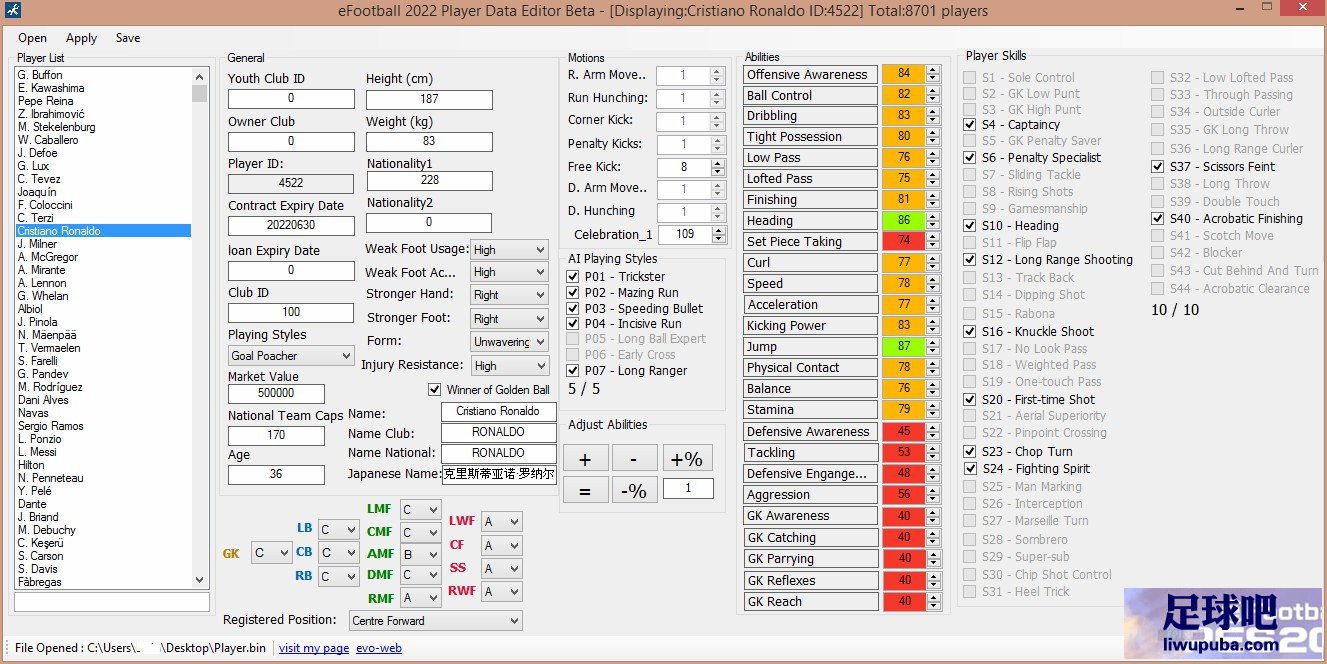Viewport: 1327px width, 664px height.
Task: Open the Weak Foot Accuracy dropdown
Action: [x=509, y=272]
